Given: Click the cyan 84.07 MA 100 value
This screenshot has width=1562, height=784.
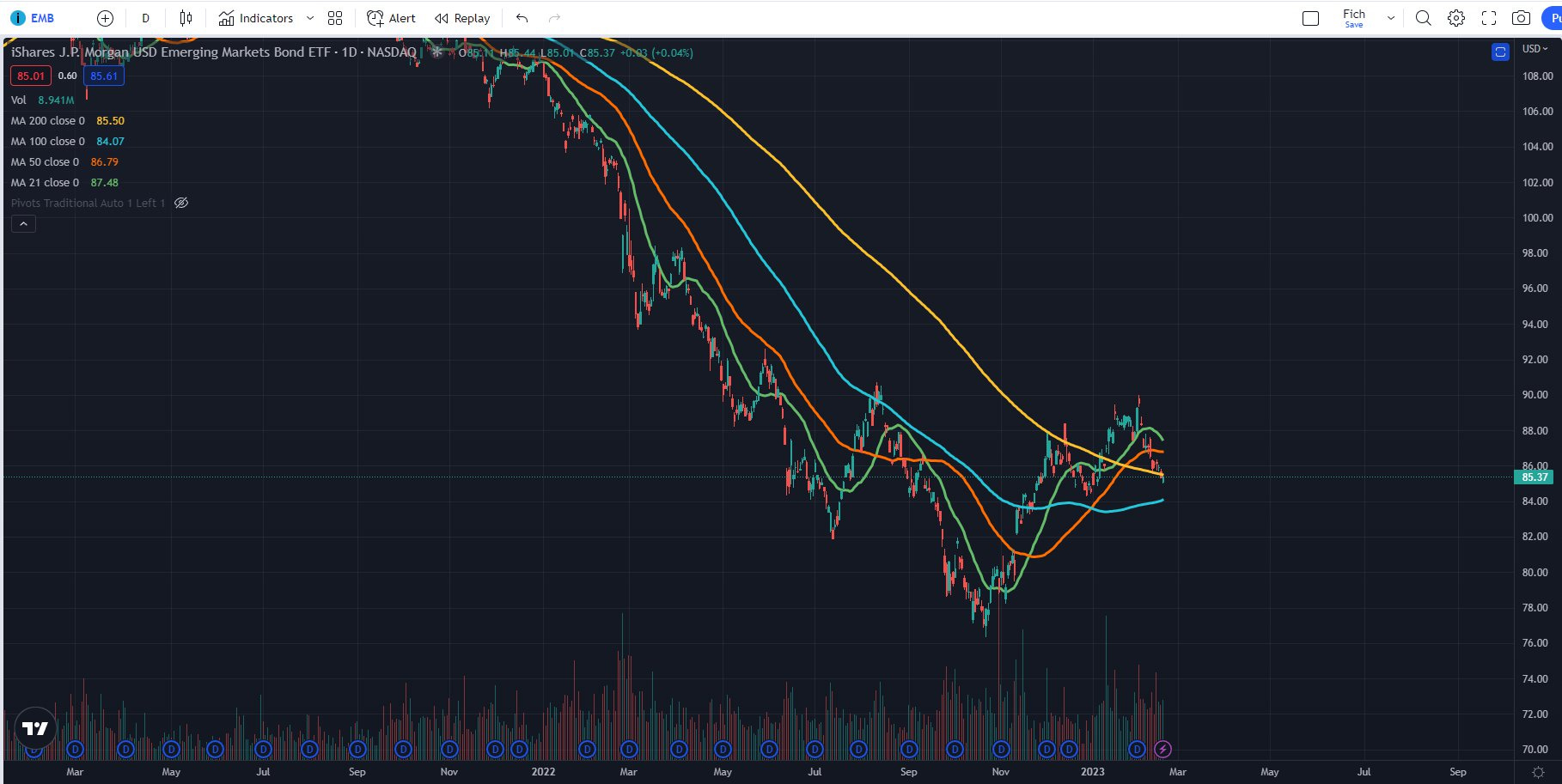Looking at the screenshot, I should coord(110,141).
